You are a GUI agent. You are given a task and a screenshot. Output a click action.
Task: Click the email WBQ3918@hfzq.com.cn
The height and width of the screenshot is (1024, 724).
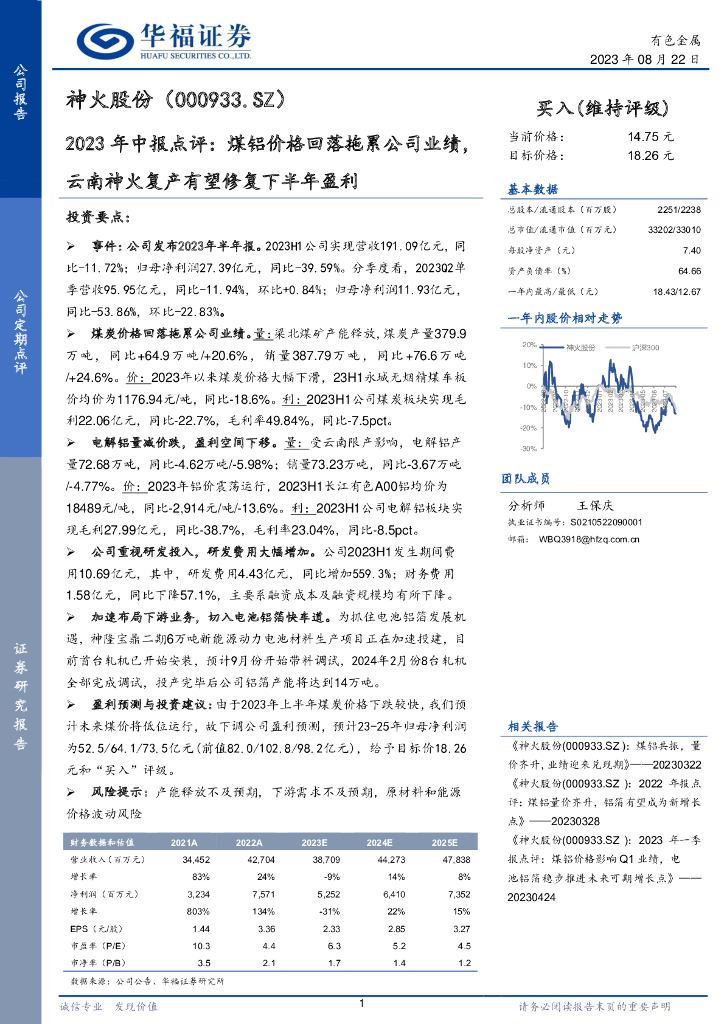point(589,539)
